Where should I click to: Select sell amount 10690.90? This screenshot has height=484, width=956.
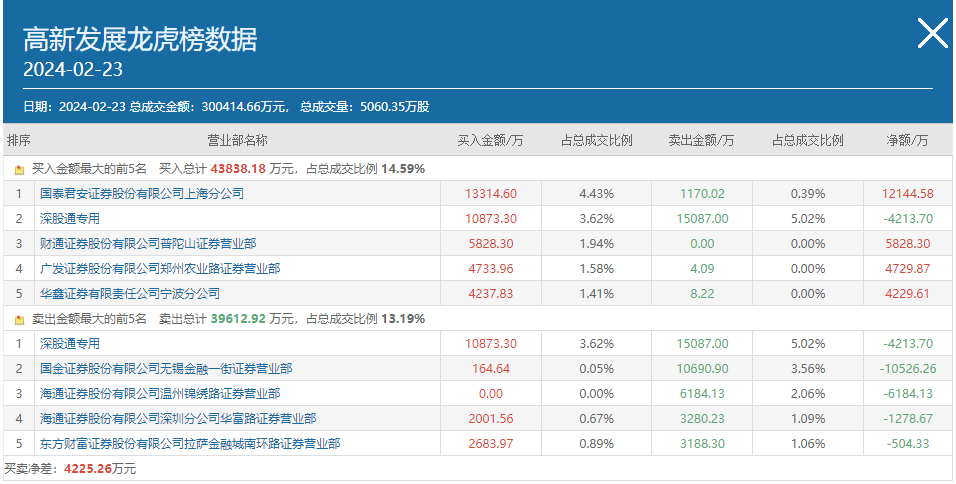[702, 369]
